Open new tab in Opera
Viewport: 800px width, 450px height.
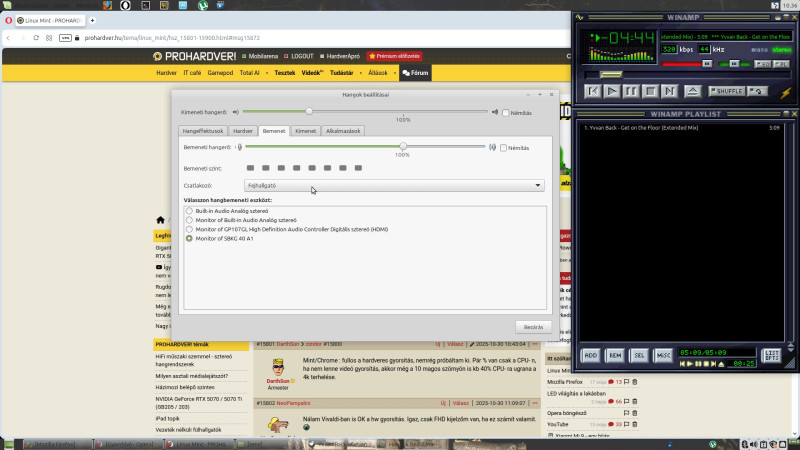[92, 20]
